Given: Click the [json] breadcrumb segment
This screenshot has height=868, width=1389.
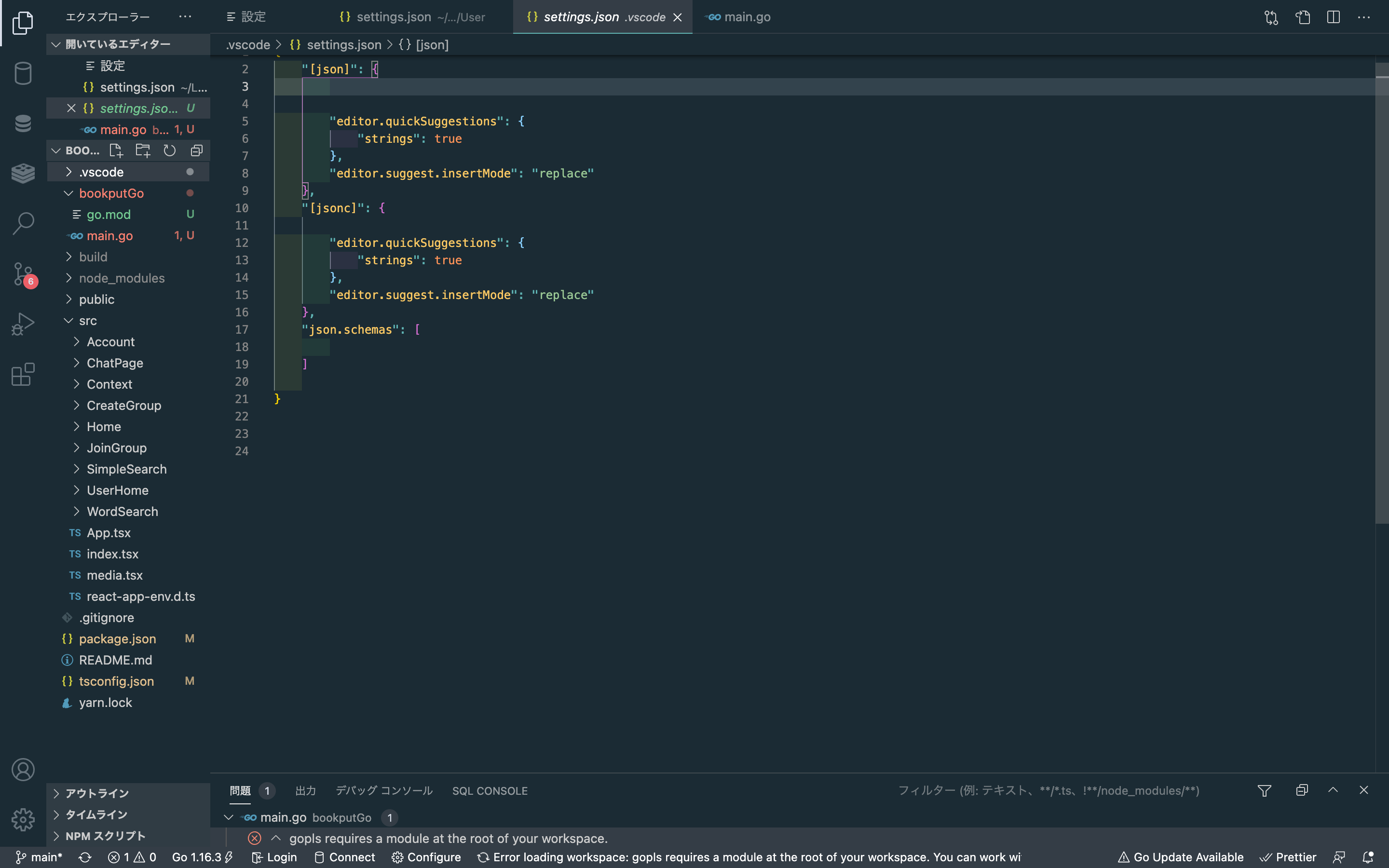Looking at the screenshot, I should click(x=423, y=45).
